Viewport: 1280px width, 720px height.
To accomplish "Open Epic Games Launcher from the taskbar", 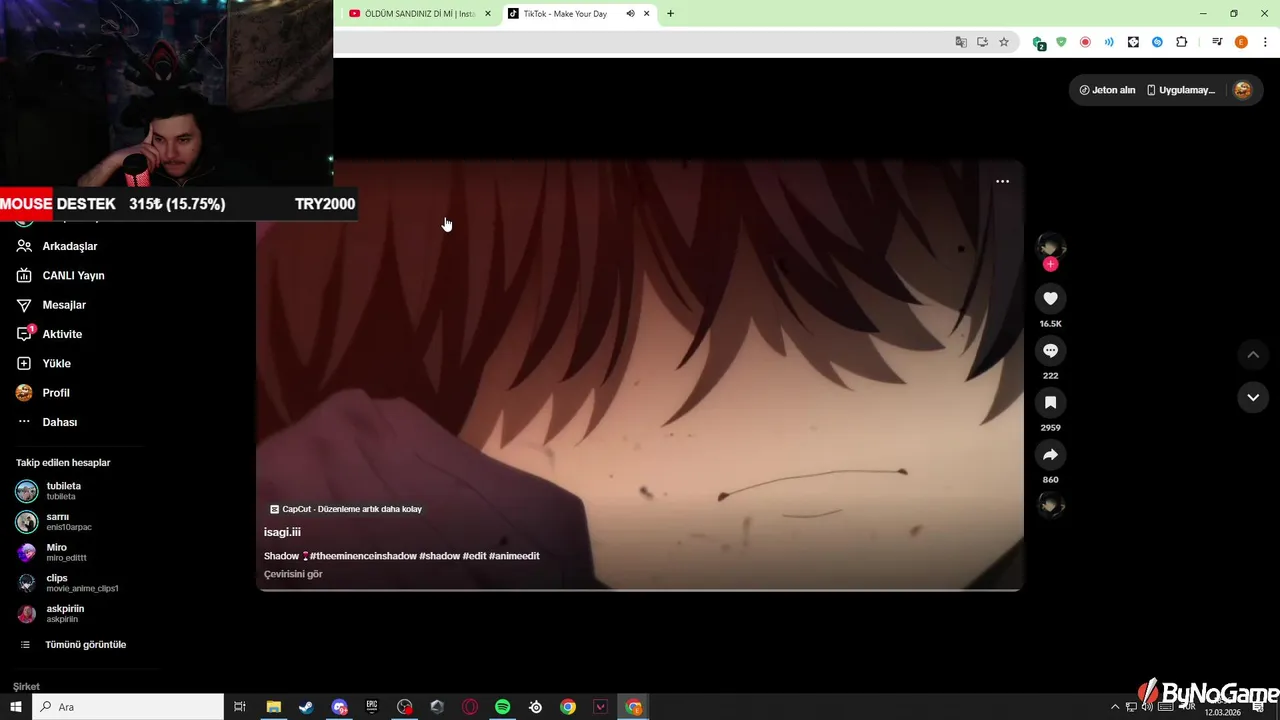I will coord(372,707).
